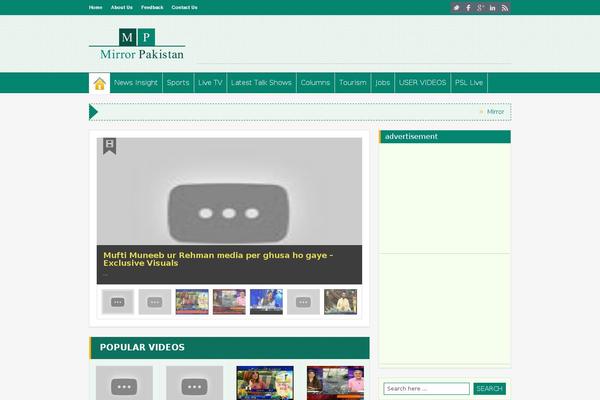The image size is (600, 400).
Task: Focus the Search here input field
Action: (426, 389)
